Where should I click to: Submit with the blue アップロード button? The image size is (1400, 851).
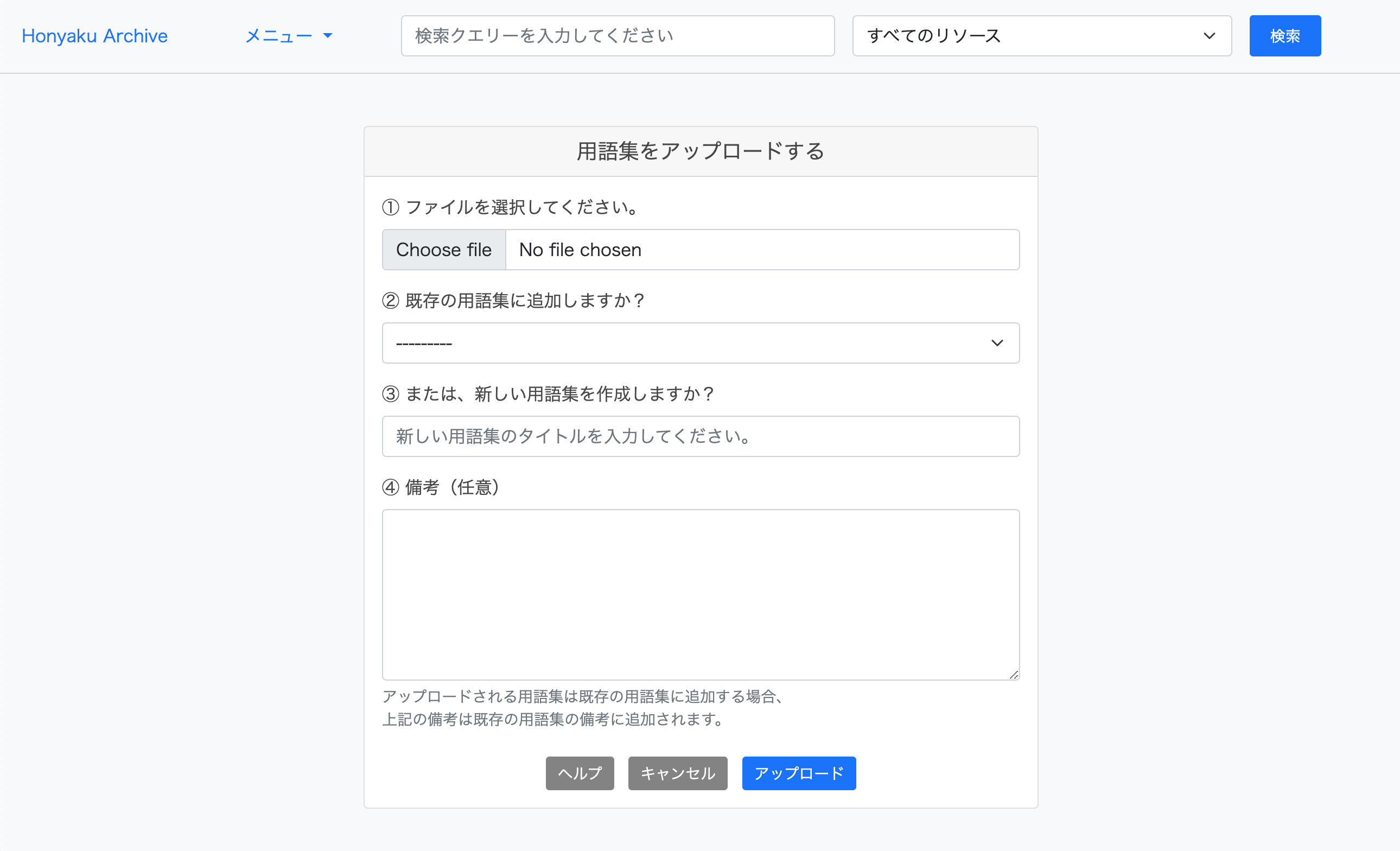point(798,773)
